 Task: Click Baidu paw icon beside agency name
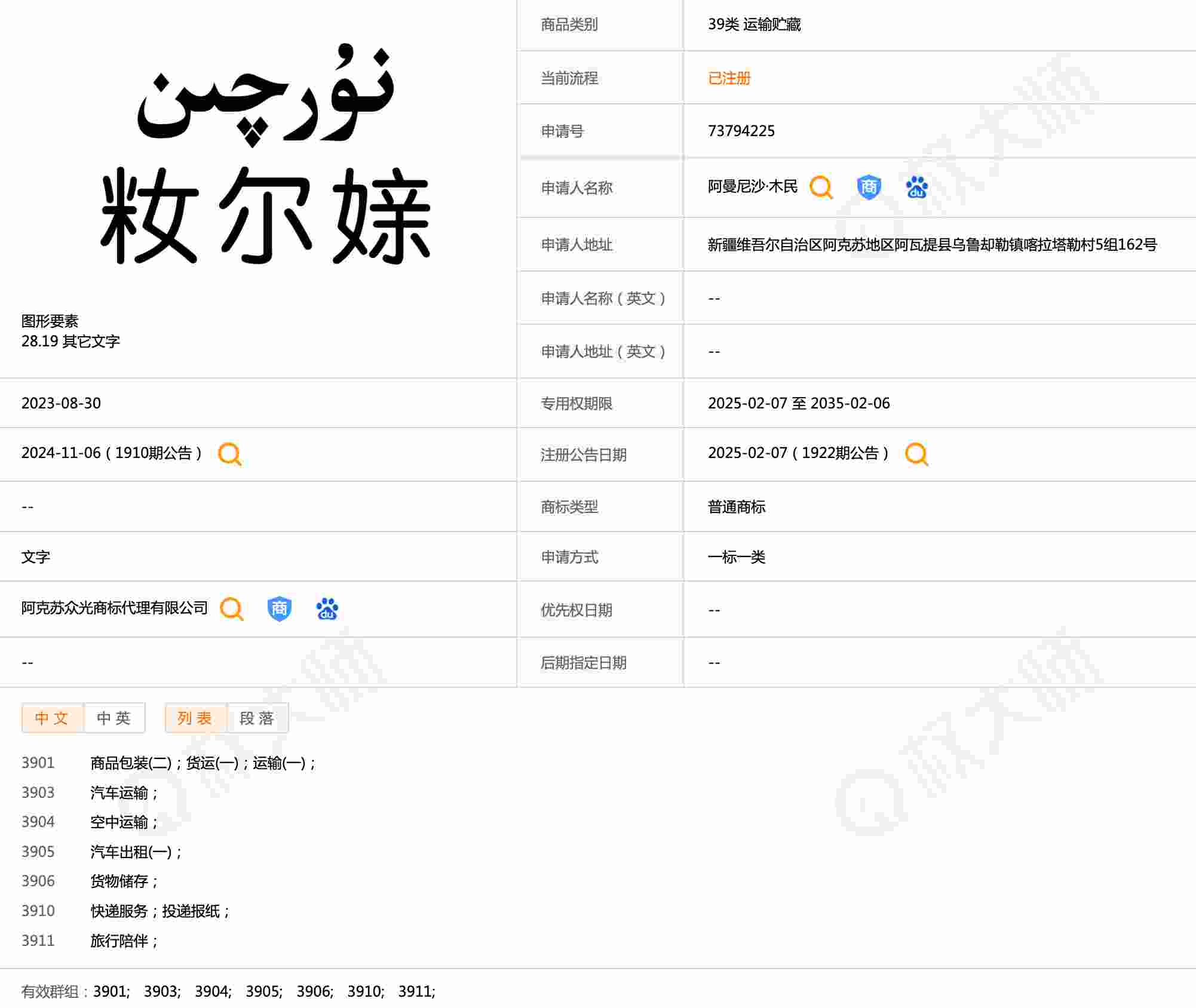pos(327,609)
